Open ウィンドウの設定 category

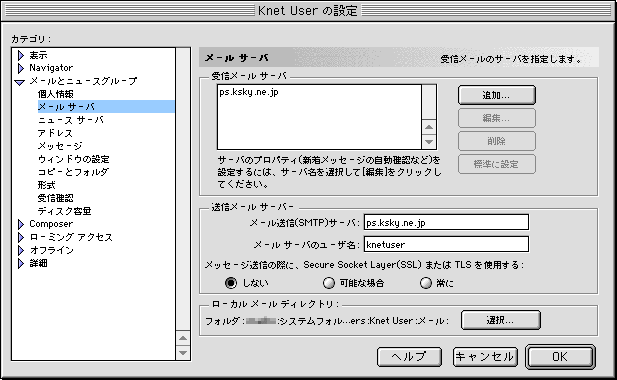[x=74, y=159]
